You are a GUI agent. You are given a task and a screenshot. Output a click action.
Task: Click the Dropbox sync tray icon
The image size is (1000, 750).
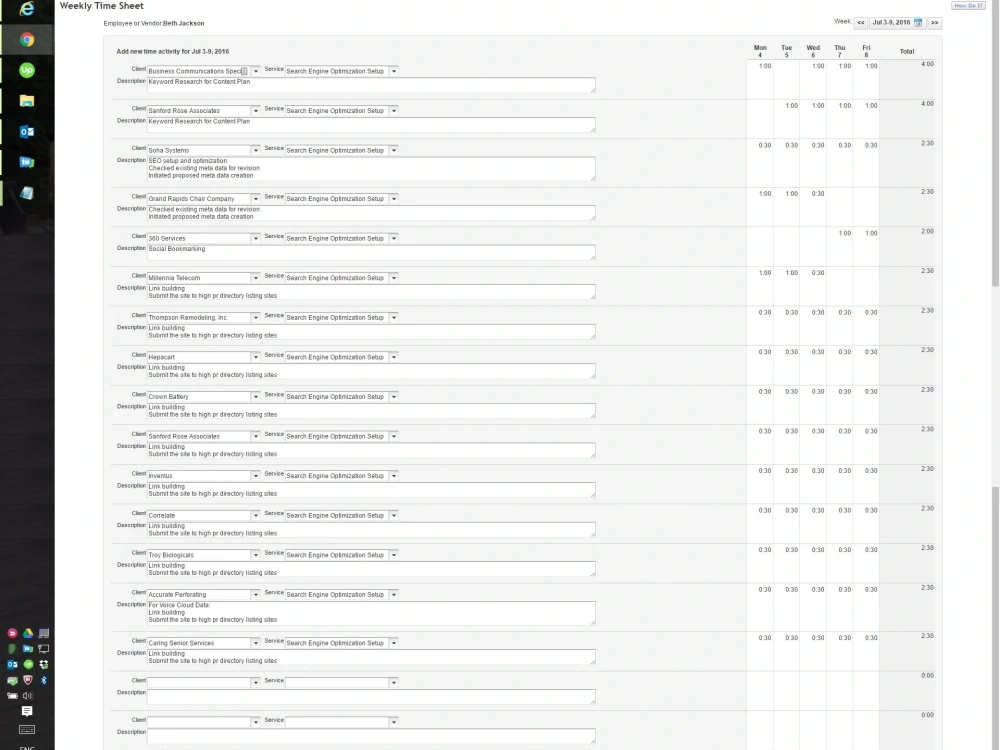43,665
